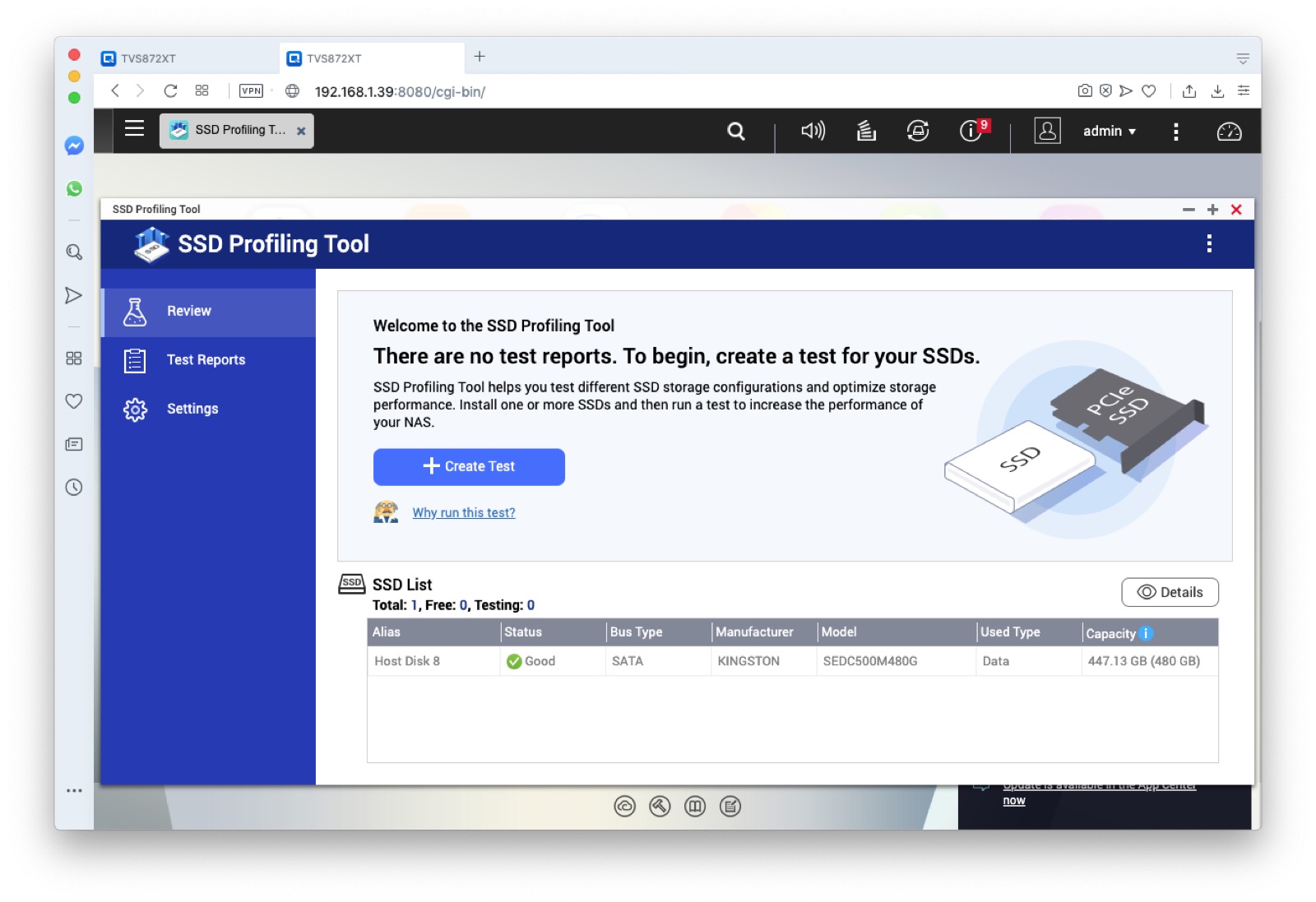Image resolution: width=1316 pixels, height=902 pixels.
Task: Close the SSD Profiling taskbar tab
Action: 301,131
